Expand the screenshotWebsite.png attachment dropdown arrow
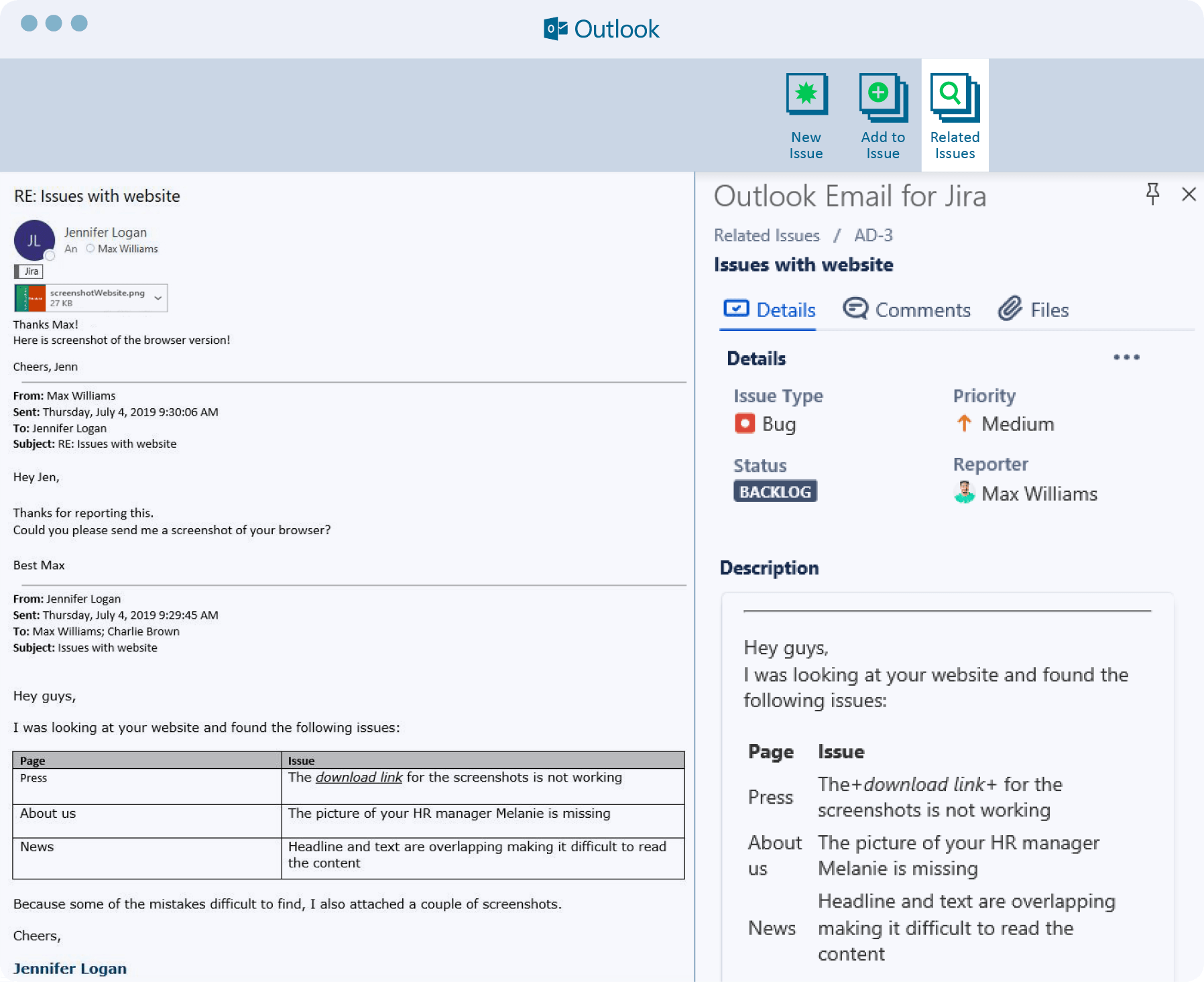 point(158,298)
